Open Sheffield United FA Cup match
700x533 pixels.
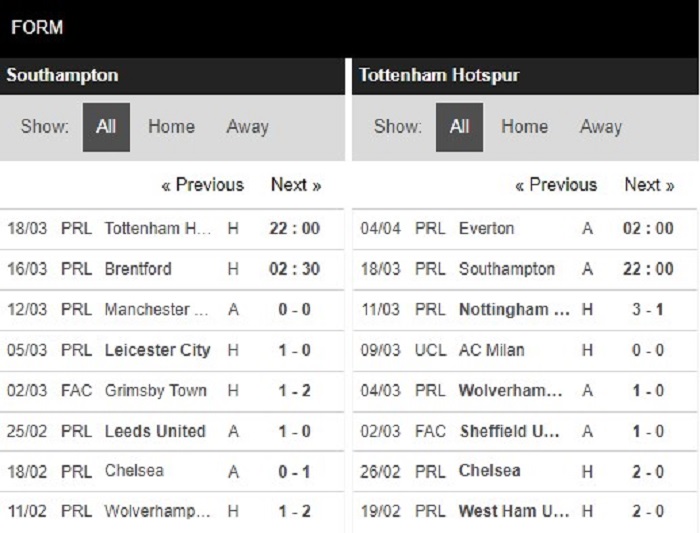525,432
